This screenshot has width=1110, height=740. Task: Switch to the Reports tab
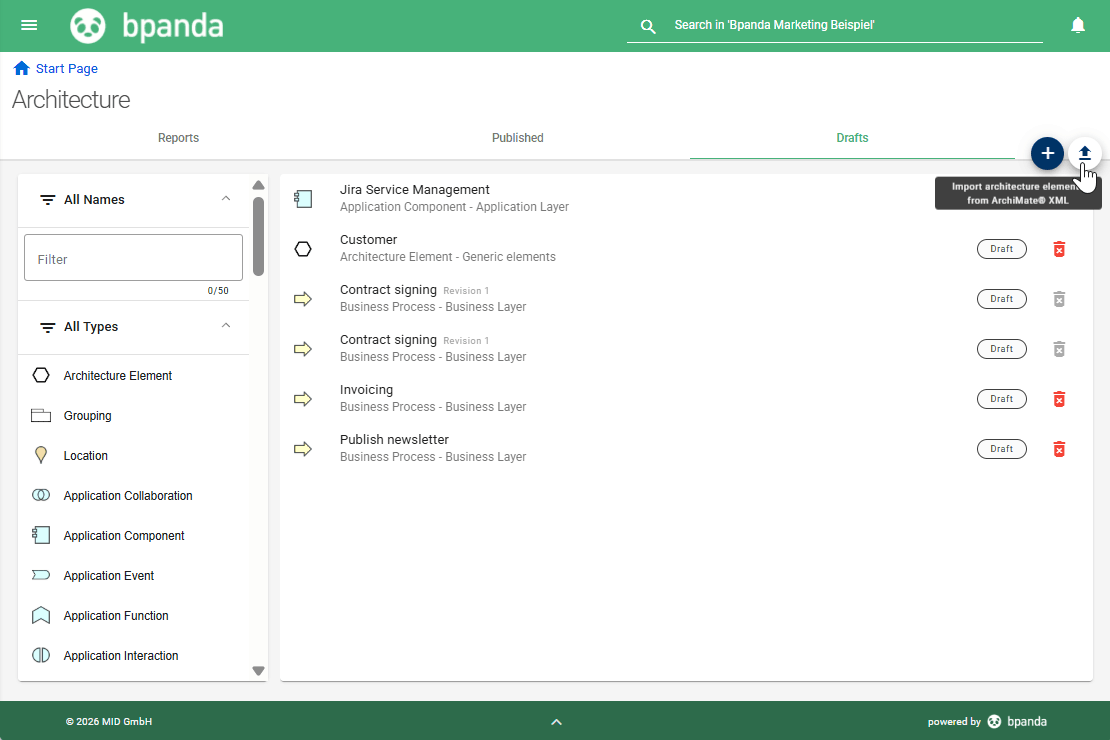tap(178, 138)
